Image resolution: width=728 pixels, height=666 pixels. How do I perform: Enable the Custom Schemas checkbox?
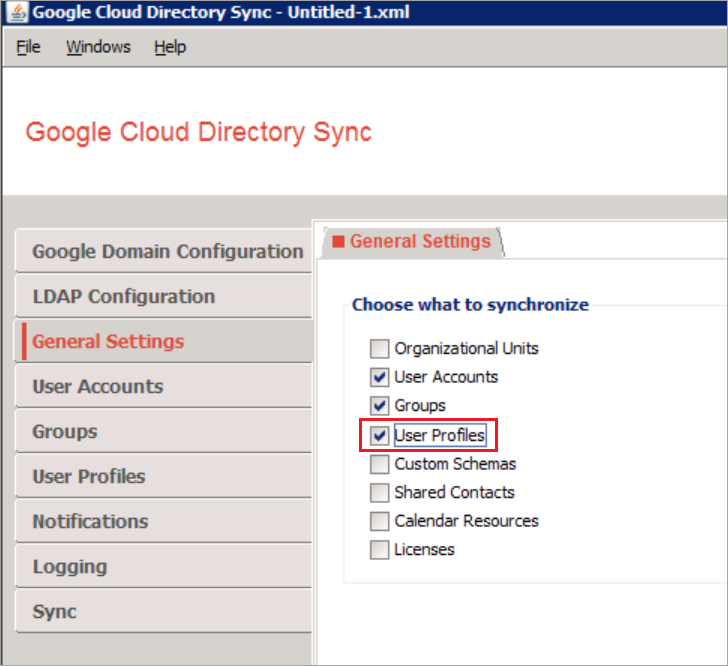379,464
